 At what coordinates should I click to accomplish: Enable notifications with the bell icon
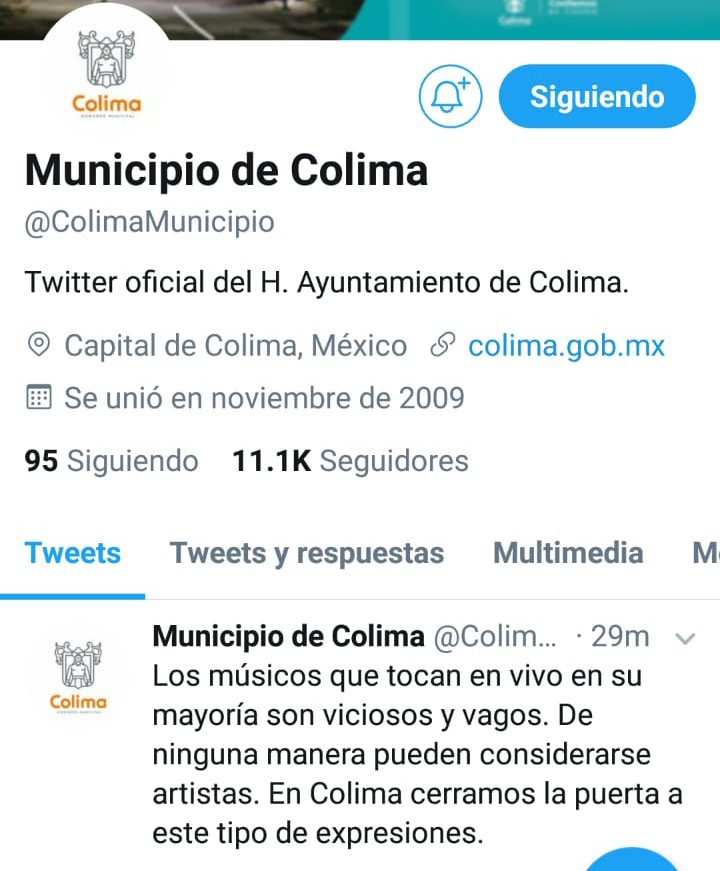point(451,96)
